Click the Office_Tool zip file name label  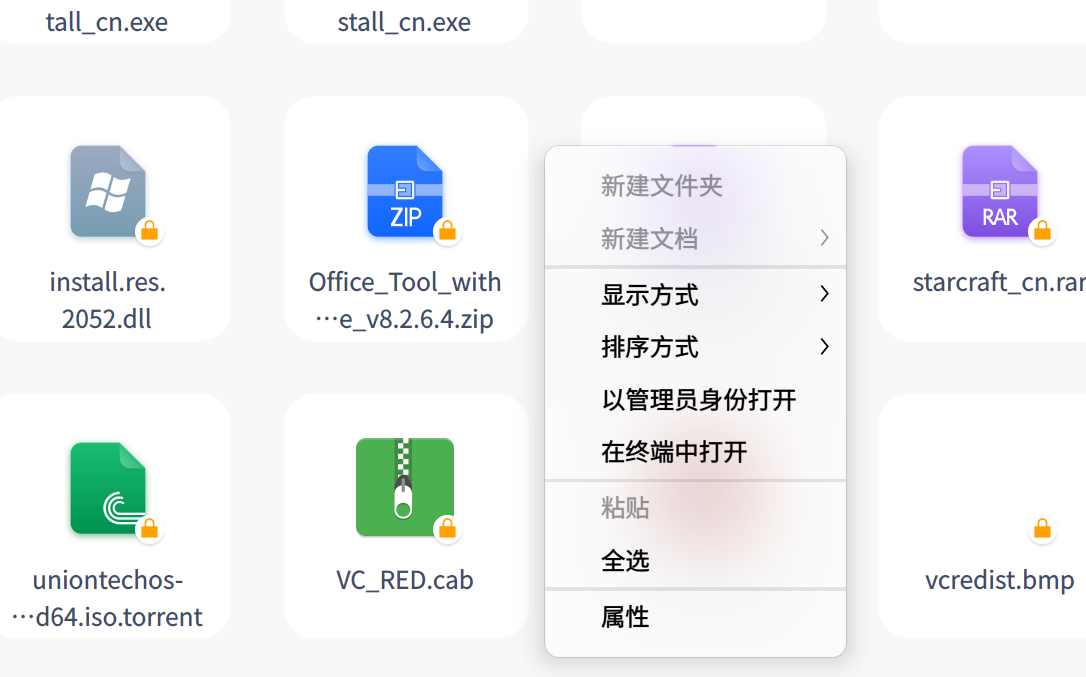pyautogui.click(x=404, y=301)
